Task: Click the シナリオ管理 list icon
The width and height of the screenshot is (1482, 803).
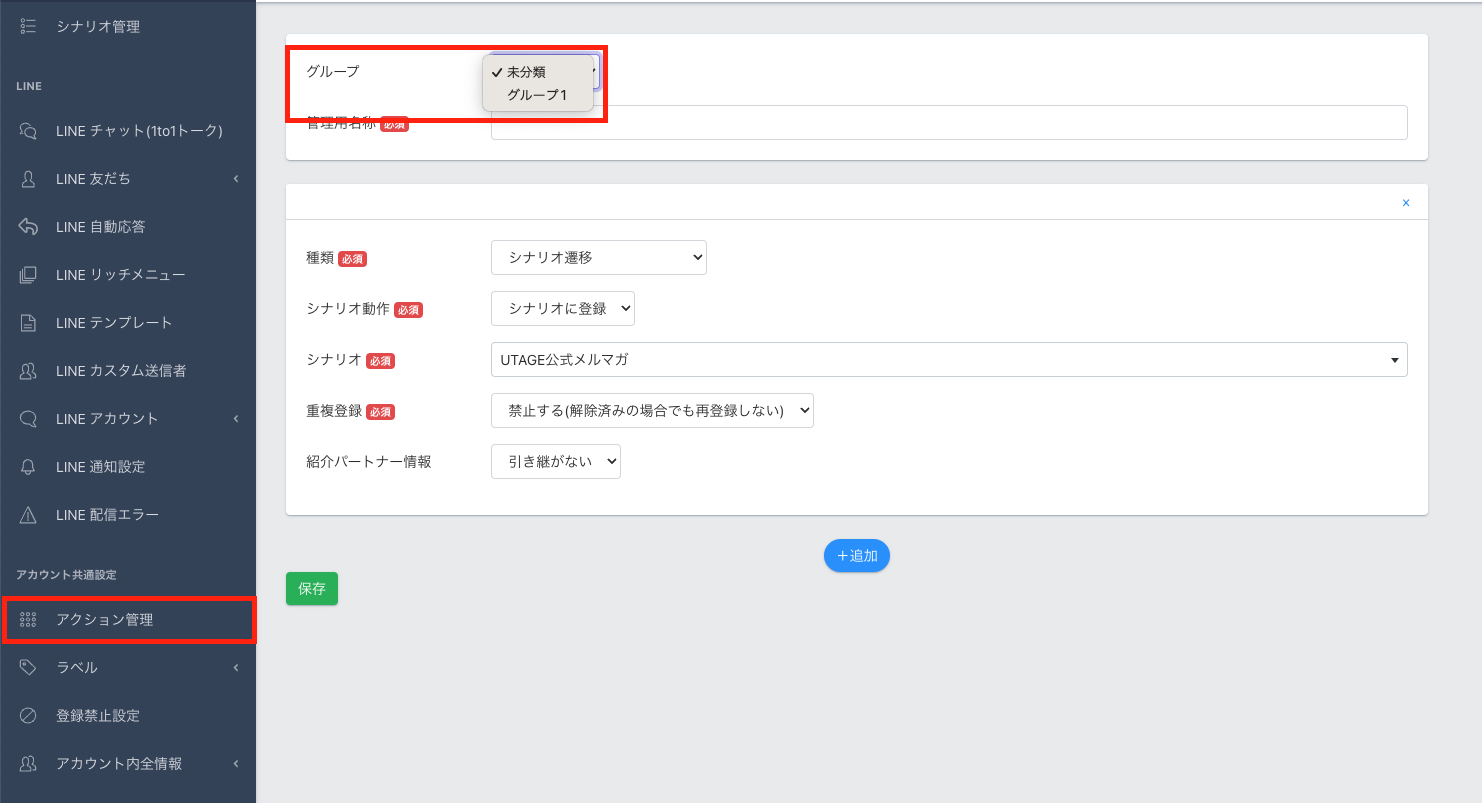Action: point(28,27)
